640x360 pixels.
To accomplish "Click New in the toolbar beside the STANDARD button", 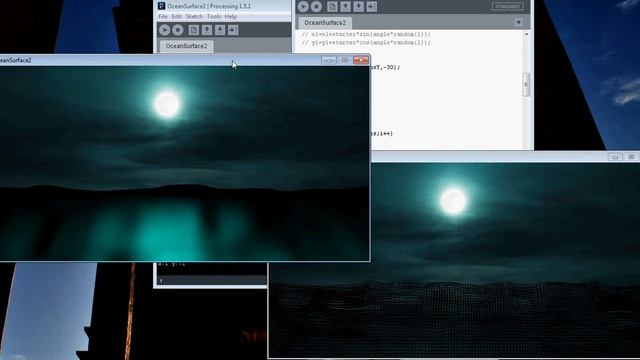I will click(x=332, y=7).
